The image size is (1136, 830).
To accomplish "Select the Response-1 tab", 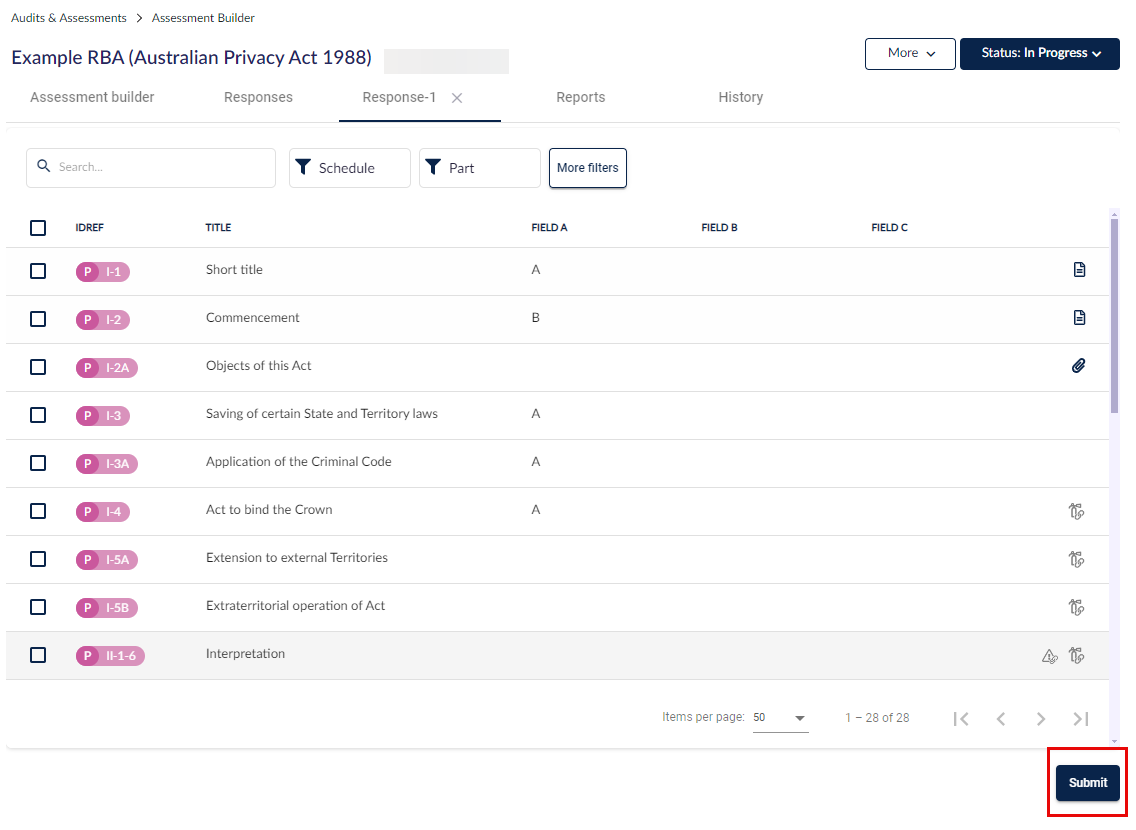I will [x=399, y=97].
